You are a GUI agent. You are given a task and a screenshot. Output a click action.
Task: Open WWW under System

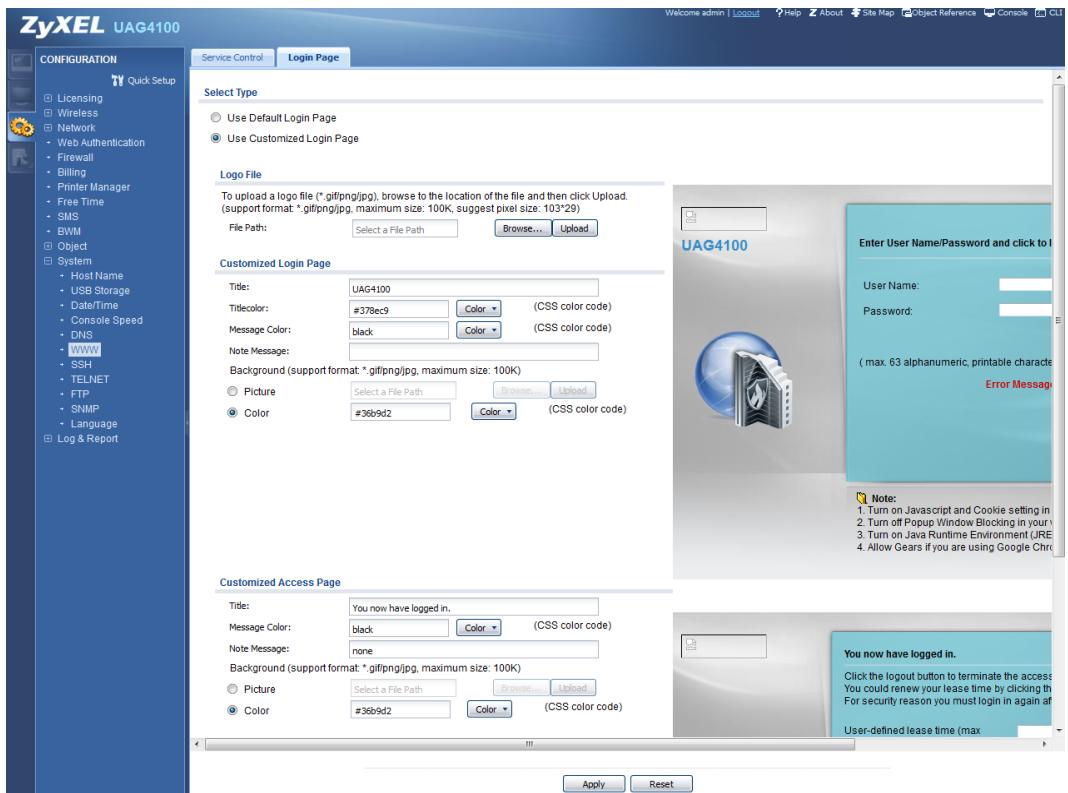tap(84, 350)
